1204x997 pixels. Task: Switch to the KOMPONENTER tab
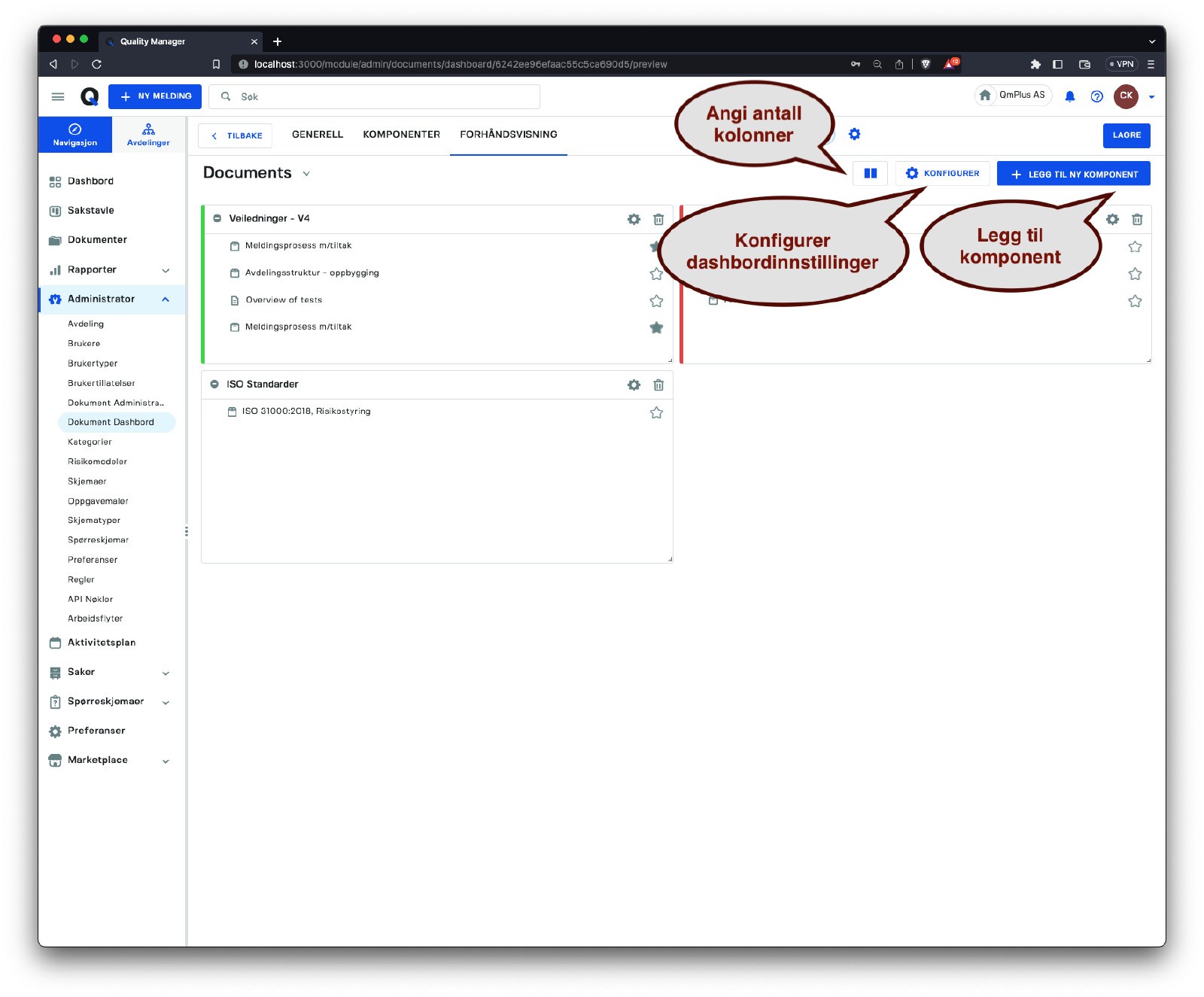coord(401,135)
